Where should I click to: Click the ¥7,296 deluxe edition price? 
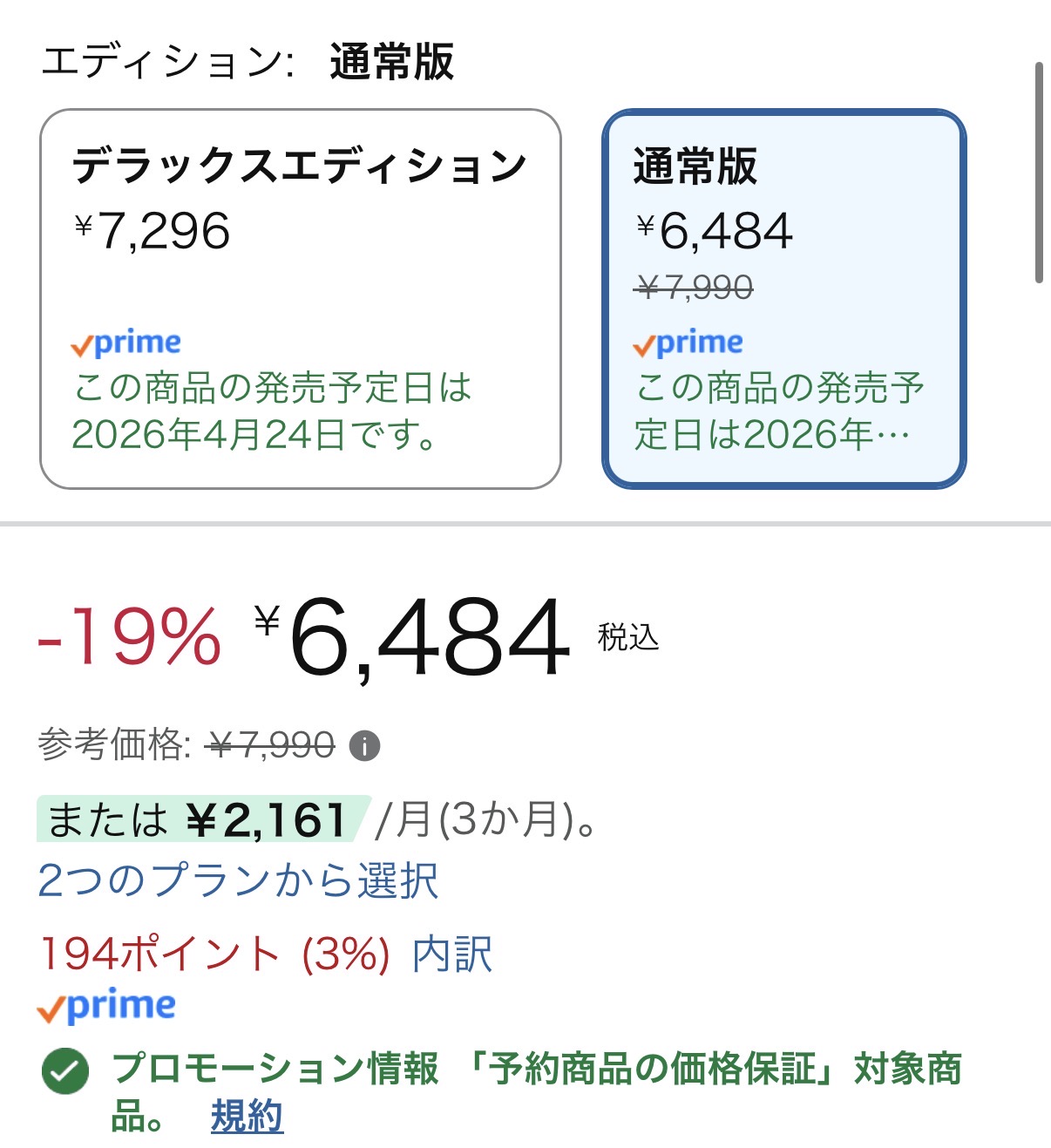[153, 232]
